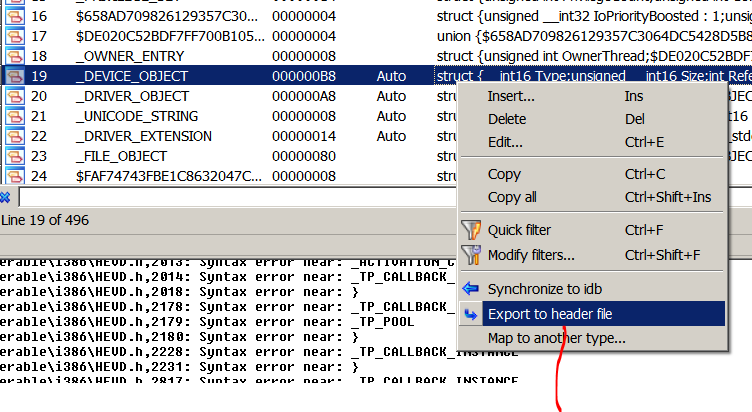752x412 pixels.
Task: Click the Modify filters funnel icon
Action: coord(470,255)
